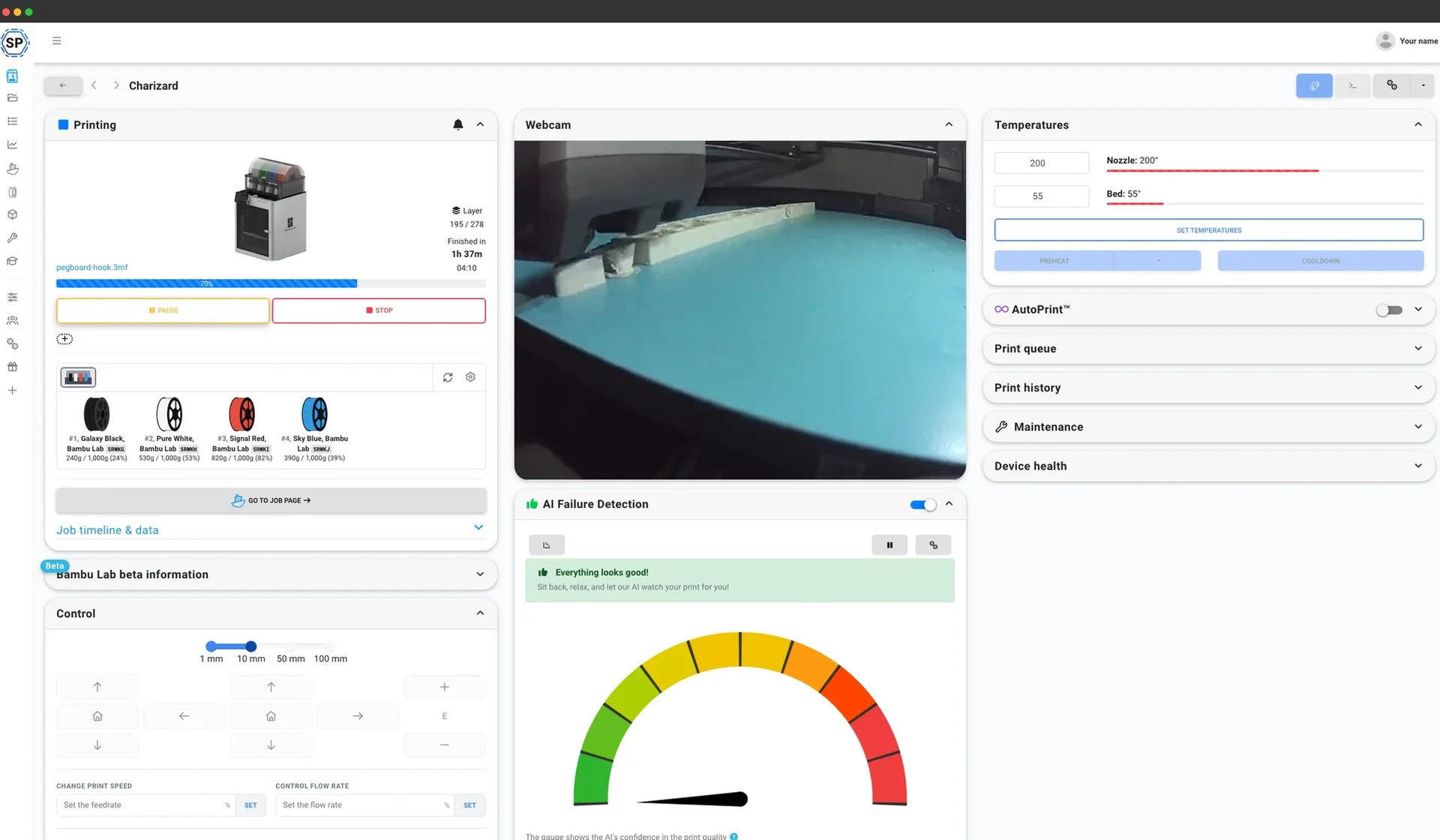Open the files folder in sidebar
The width and height of the screenshot is (1440, 840).
pyautogui.click(x=12, y=97)
